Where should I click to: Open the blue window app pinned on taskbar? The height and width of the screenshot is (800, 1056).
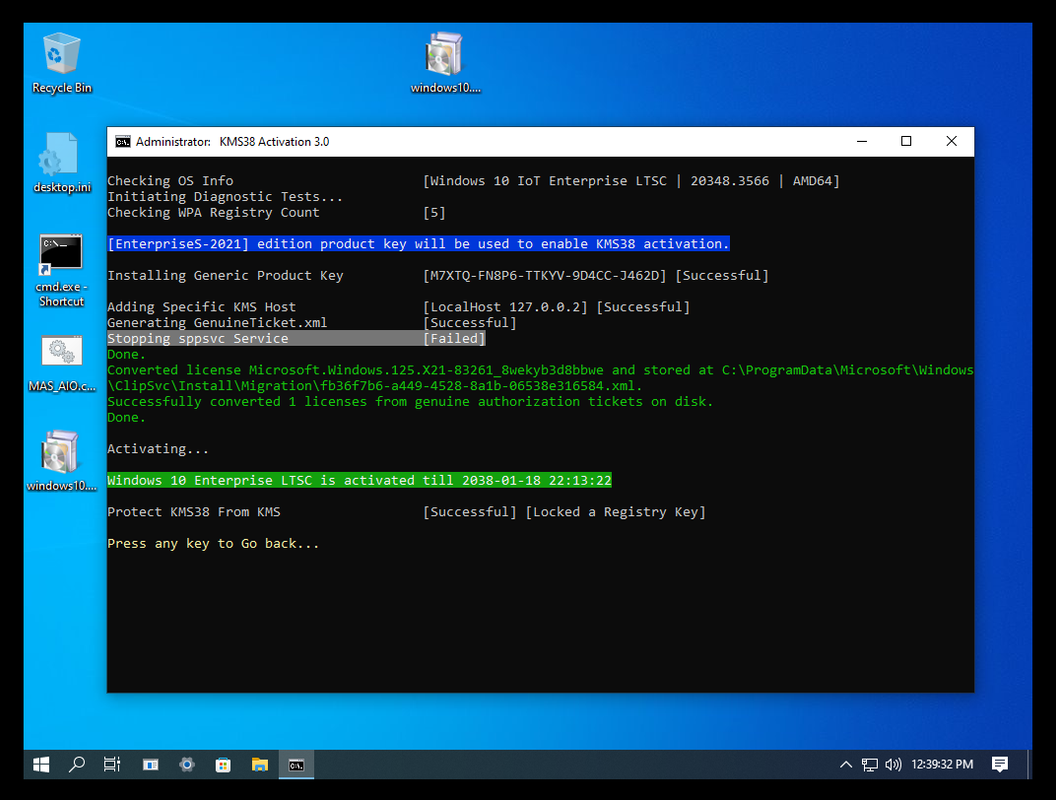(151, 764)
